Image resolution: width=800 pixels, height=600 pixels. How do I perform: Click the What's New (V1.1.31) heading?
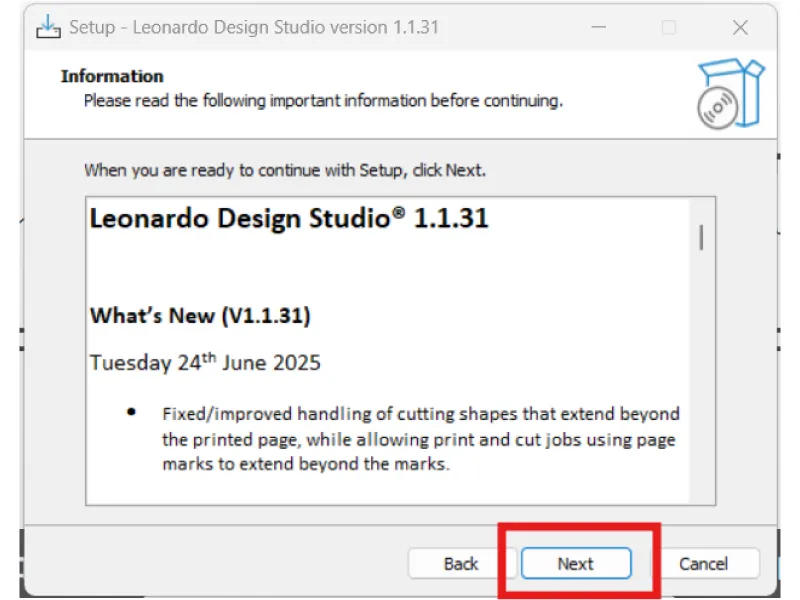tap(200, 316)
